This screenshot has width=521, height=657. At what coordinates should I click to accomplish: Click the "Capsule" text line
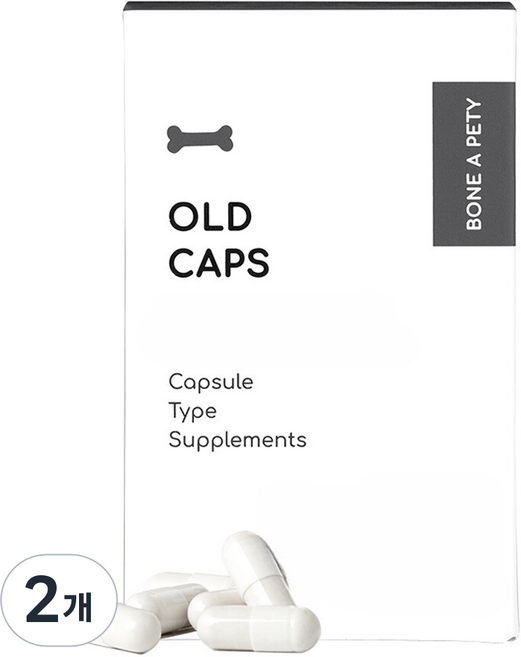(x=211, y=383)
